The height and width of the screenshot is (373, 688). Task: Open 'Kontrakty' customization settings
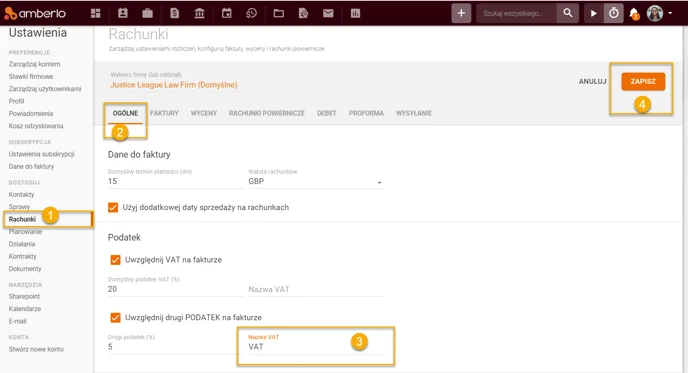22,256
